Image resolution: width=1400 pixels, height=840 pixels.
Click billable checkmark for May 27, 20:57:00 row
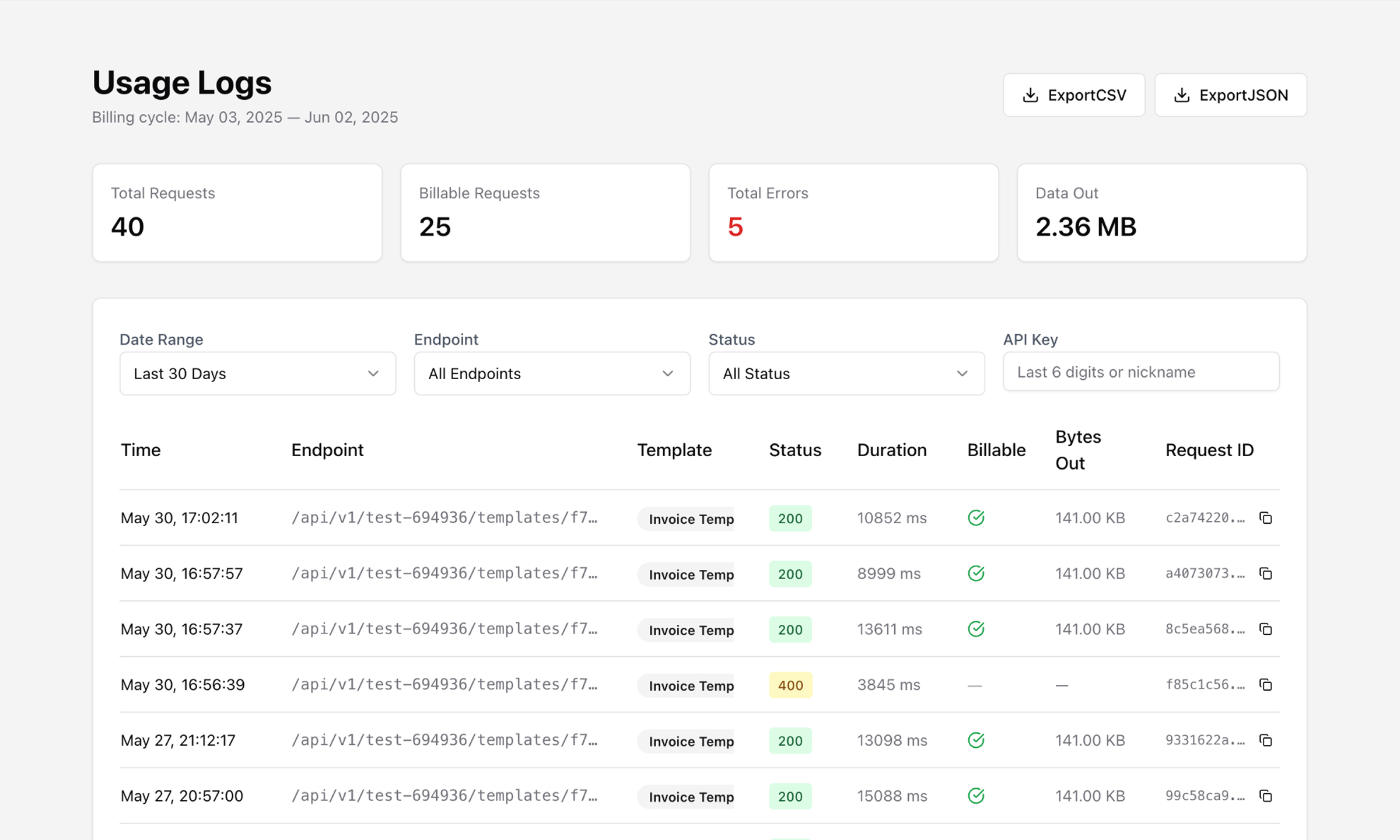[976, 796]
